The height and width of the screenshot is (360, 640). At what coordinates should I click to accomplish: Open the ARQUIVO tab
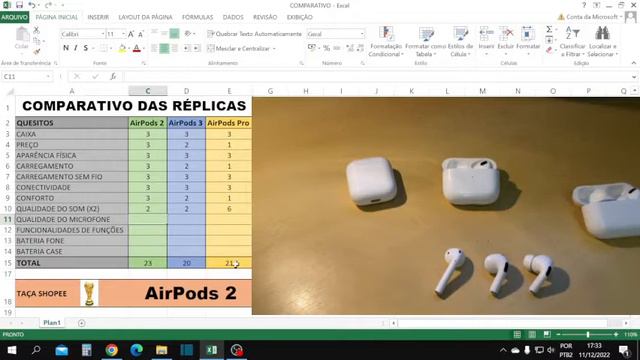click(x=14, y=17)
